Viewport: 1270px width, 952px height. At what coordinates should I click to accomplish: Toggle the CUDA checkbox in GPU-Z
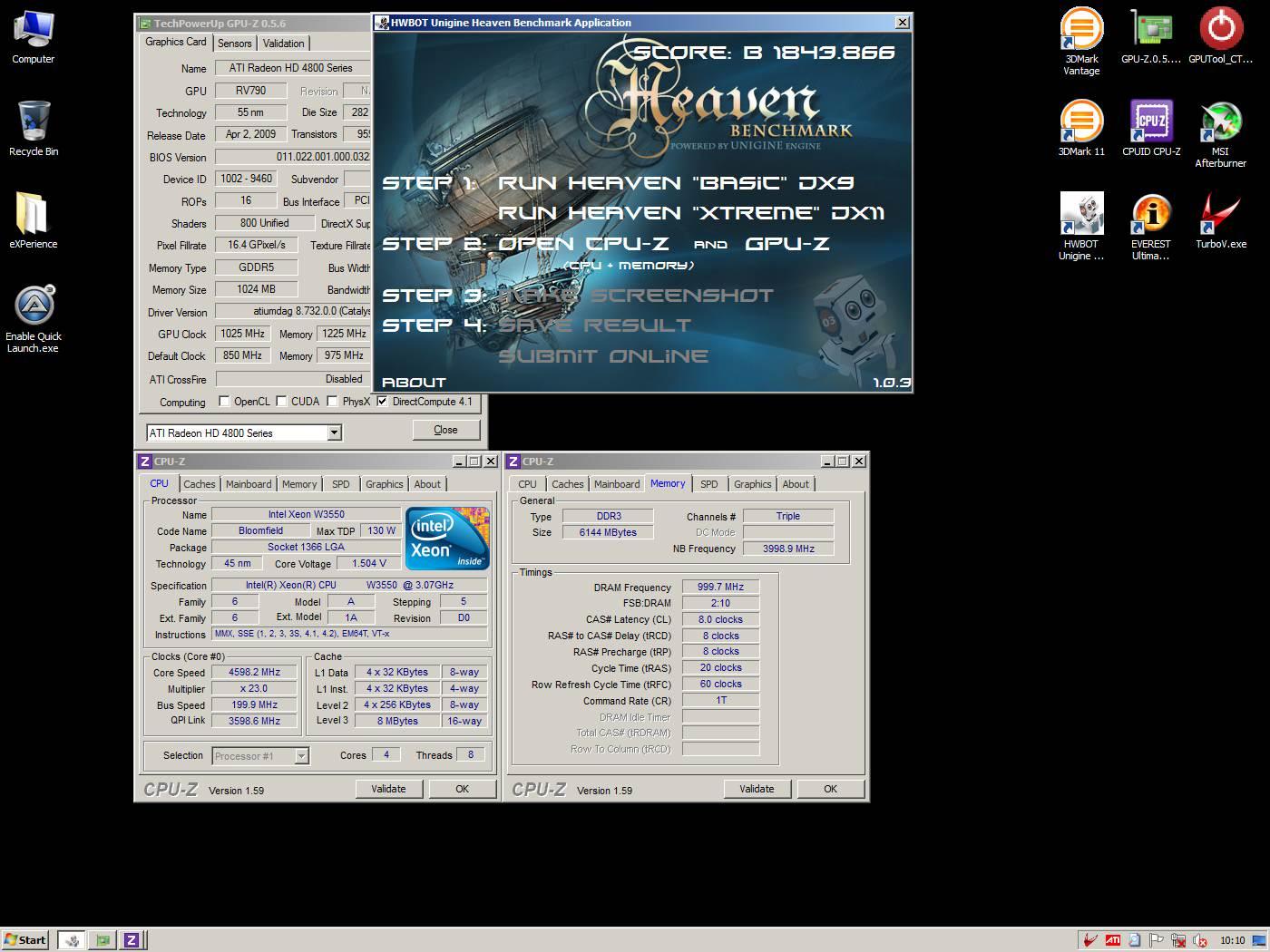pyautogui.click(x=281, y=402)
